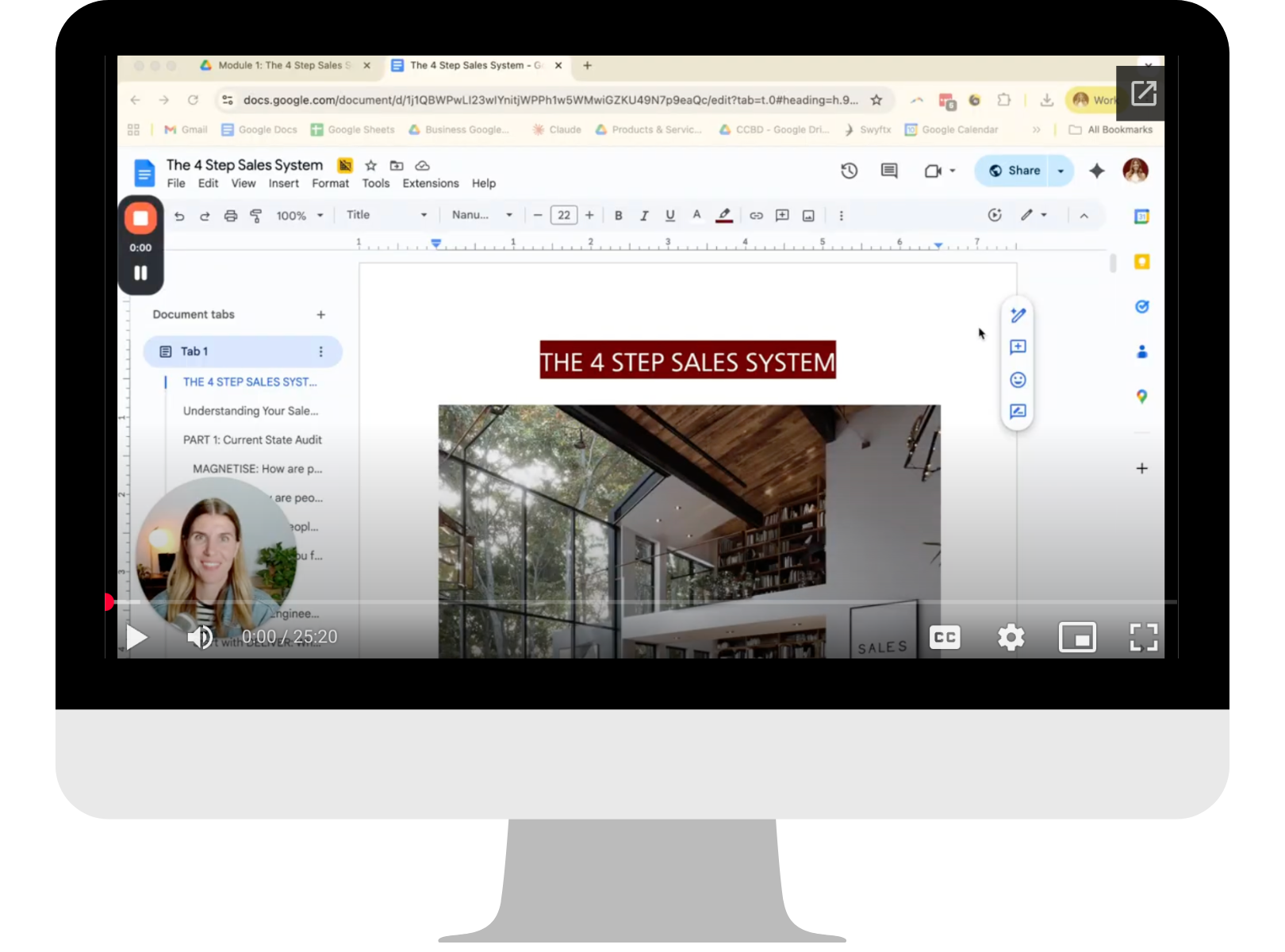Screen dimensions: 1285x952
Task: Toggle closed captions CC
Action: tap(945, 637)
